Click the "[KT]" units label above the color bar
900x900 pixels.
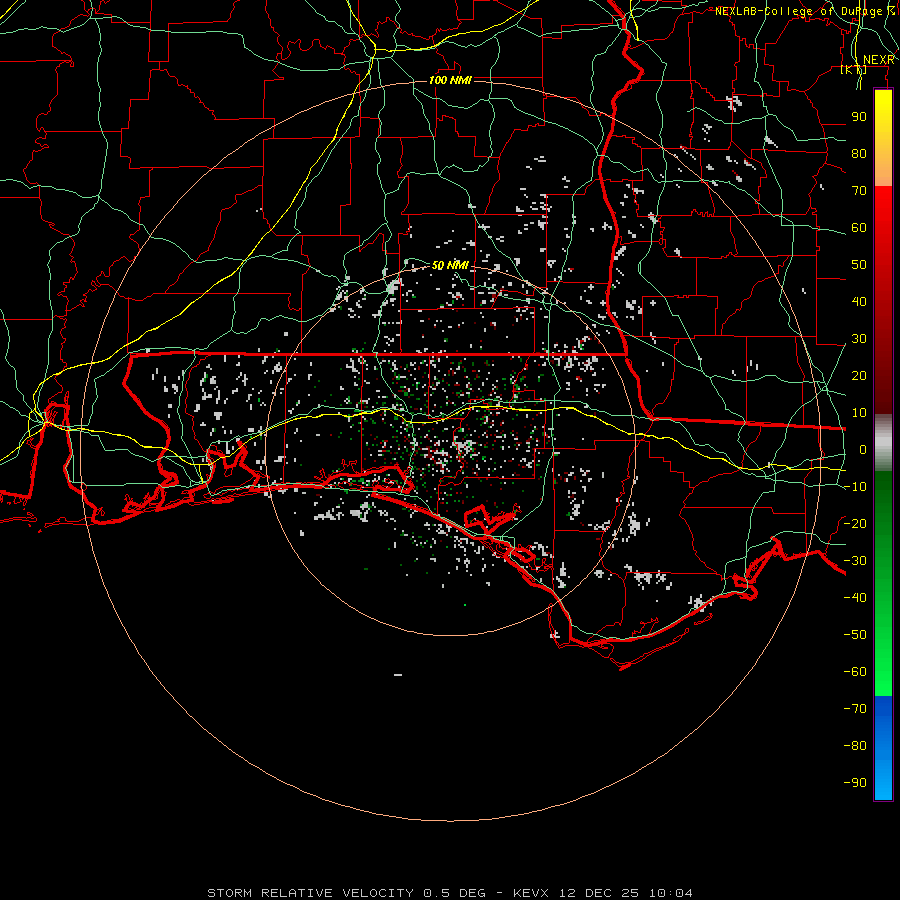point(854,69)
